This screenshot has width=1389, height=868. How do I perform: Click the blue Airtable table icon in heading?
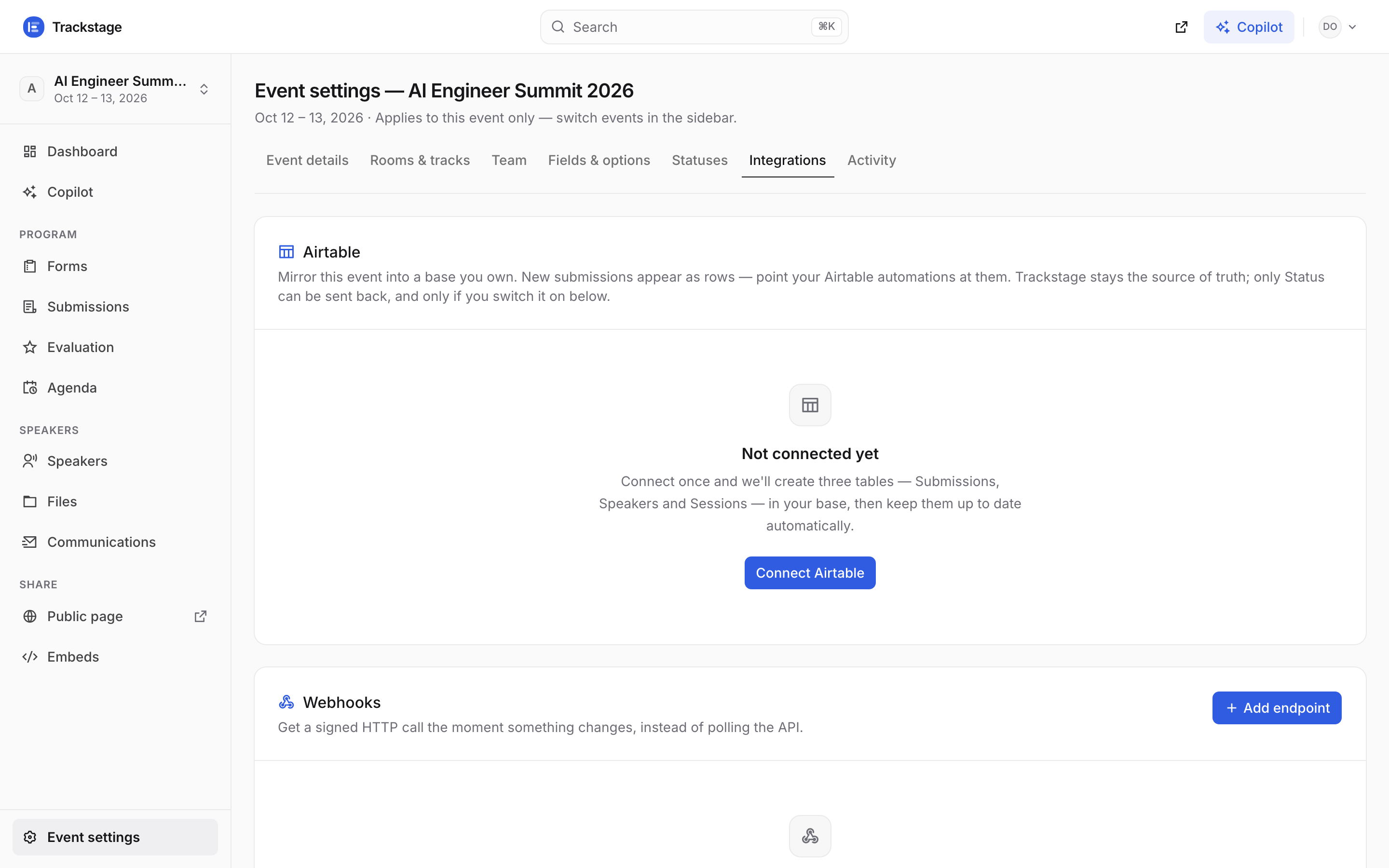tap(286, 252)
